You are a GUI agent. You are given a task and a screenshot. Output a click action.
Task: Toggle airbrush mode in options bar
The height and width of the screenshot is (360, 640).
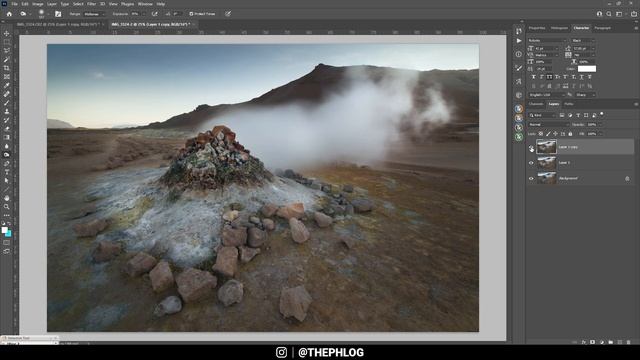click(x=154, y=14)
